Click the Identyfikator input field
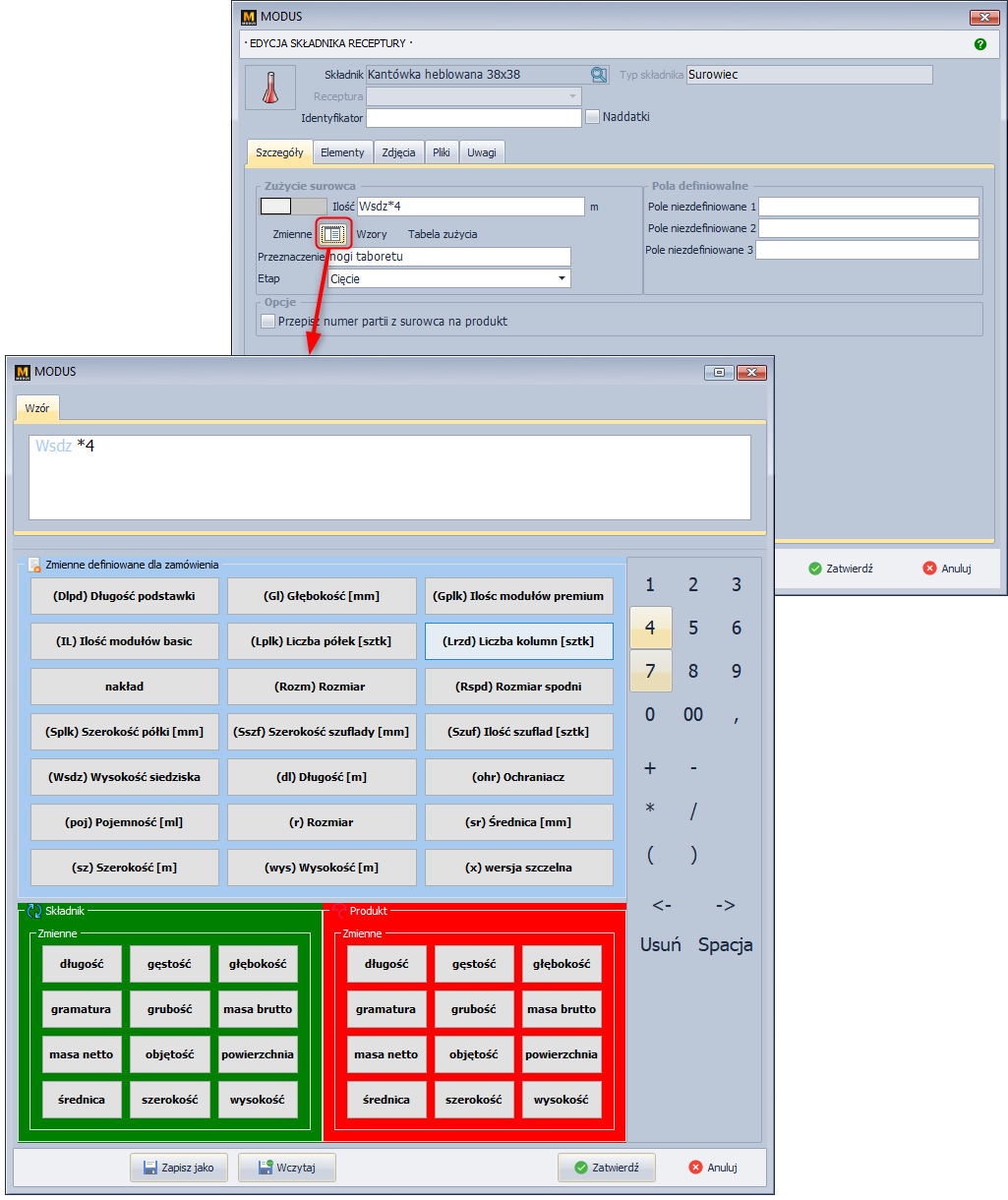 point(474,118)
